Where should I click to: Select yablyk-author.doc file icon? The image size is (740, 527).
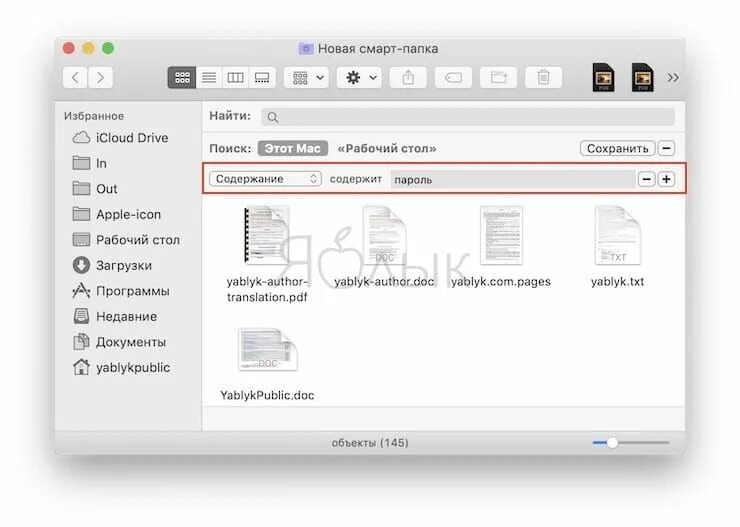(384, 235)
